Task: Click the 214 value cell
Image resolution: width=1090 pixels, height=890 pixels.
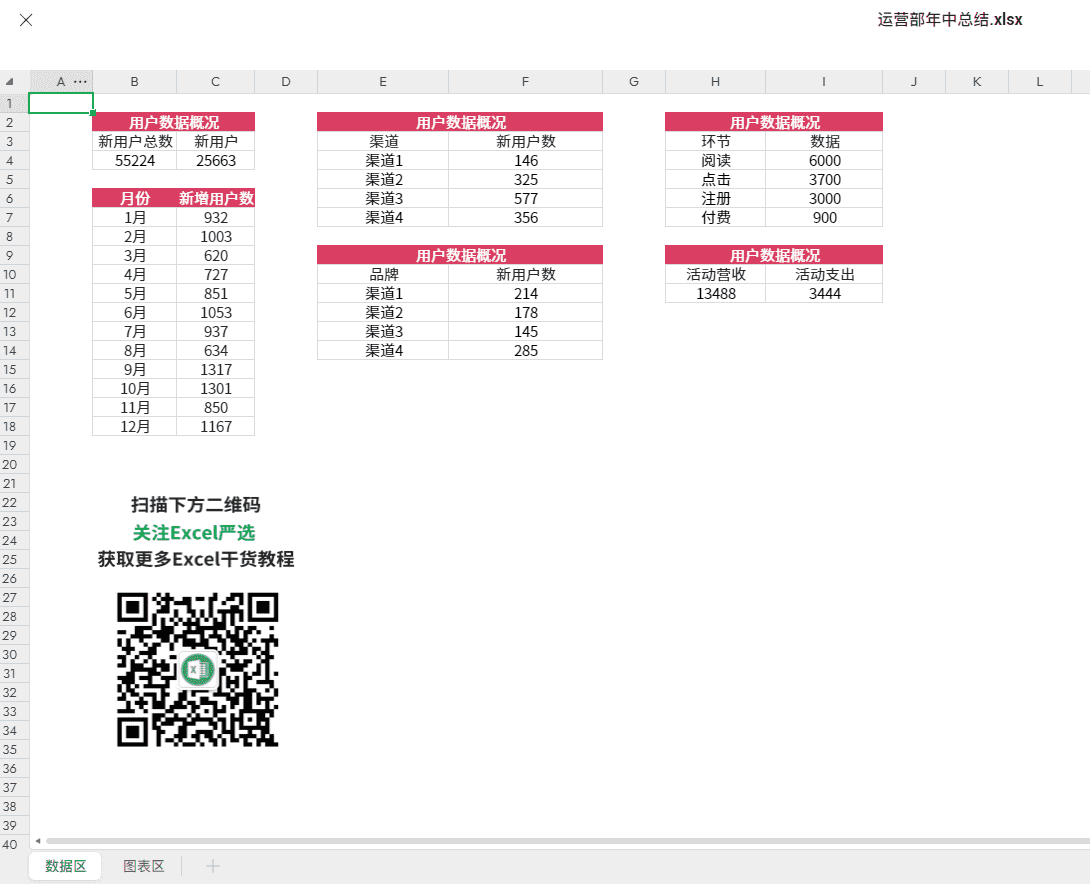Action: click(x=526, y=293)
